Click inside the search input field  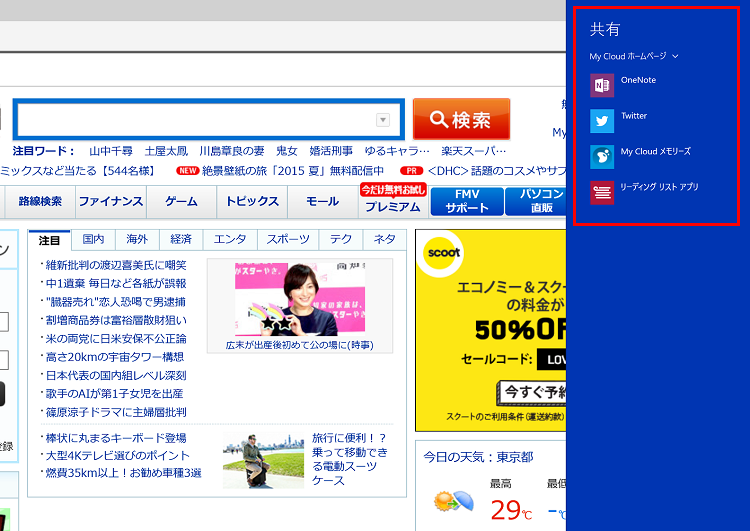(x=195, y=120)
